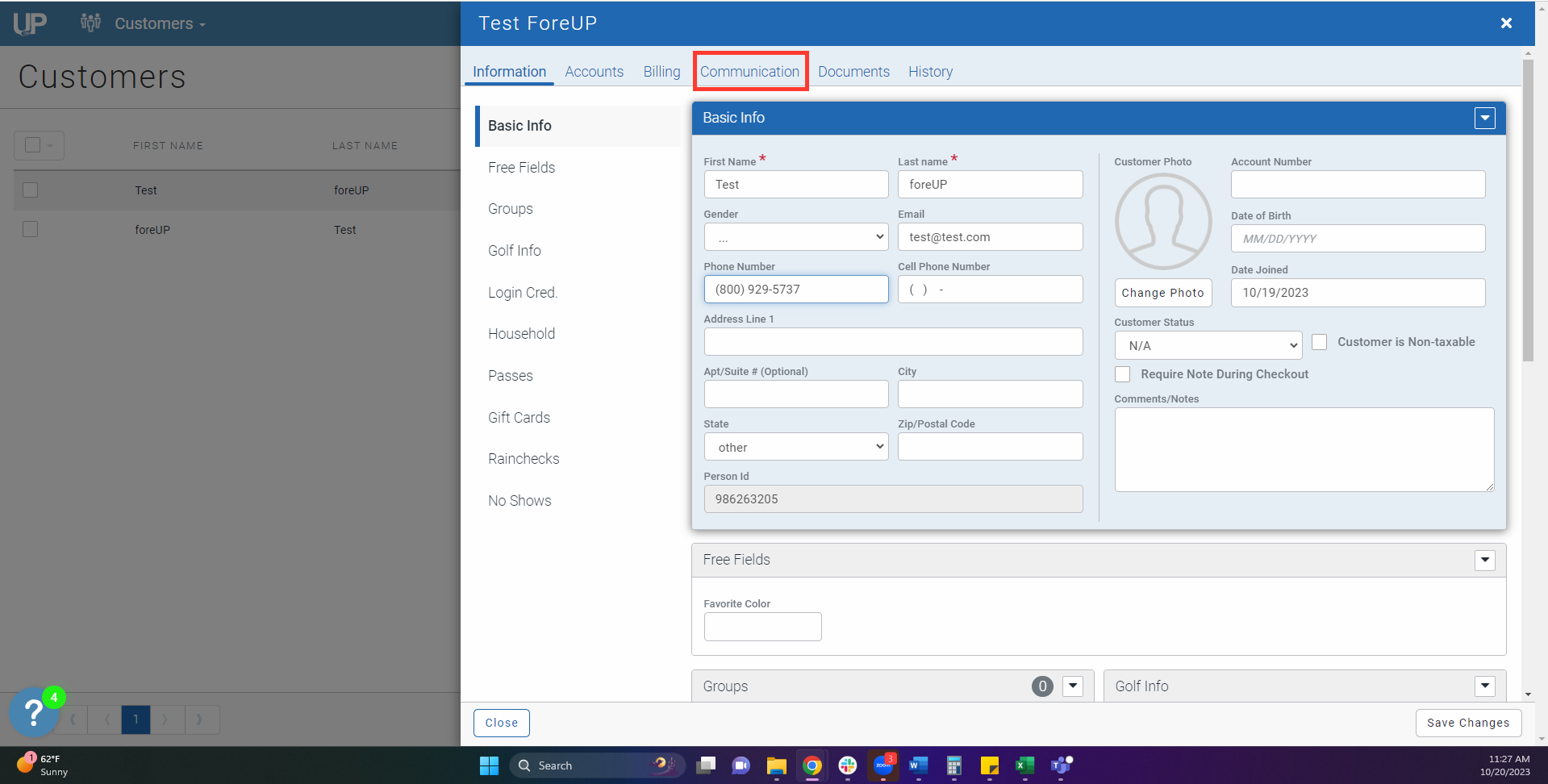Switch to the Billing tab
Viewport: 1548px width, 784px height.
tap(661, 72)
